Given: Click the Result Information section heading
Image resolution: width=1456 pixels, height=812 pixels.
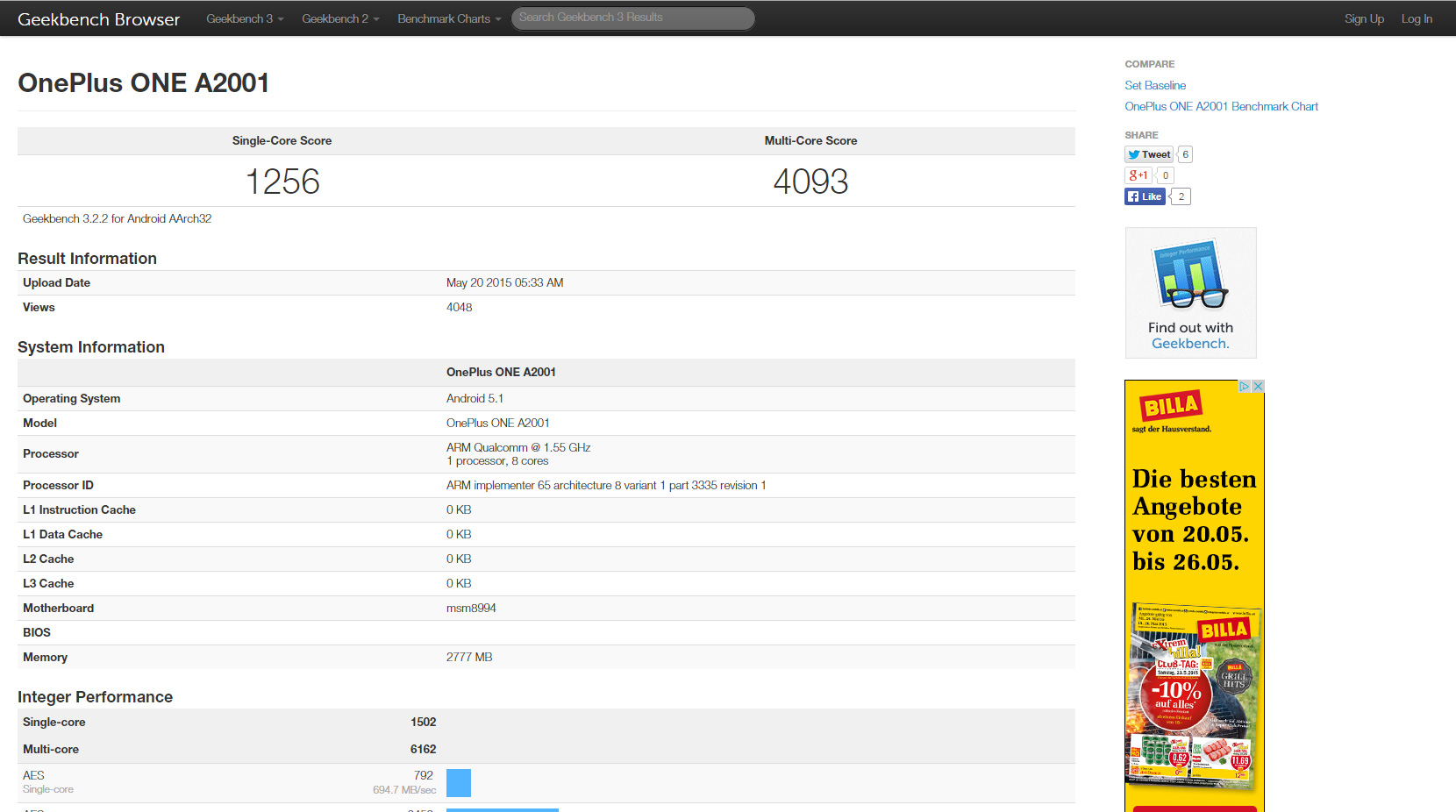Looking at the screenshot, I should pos(87,259).
